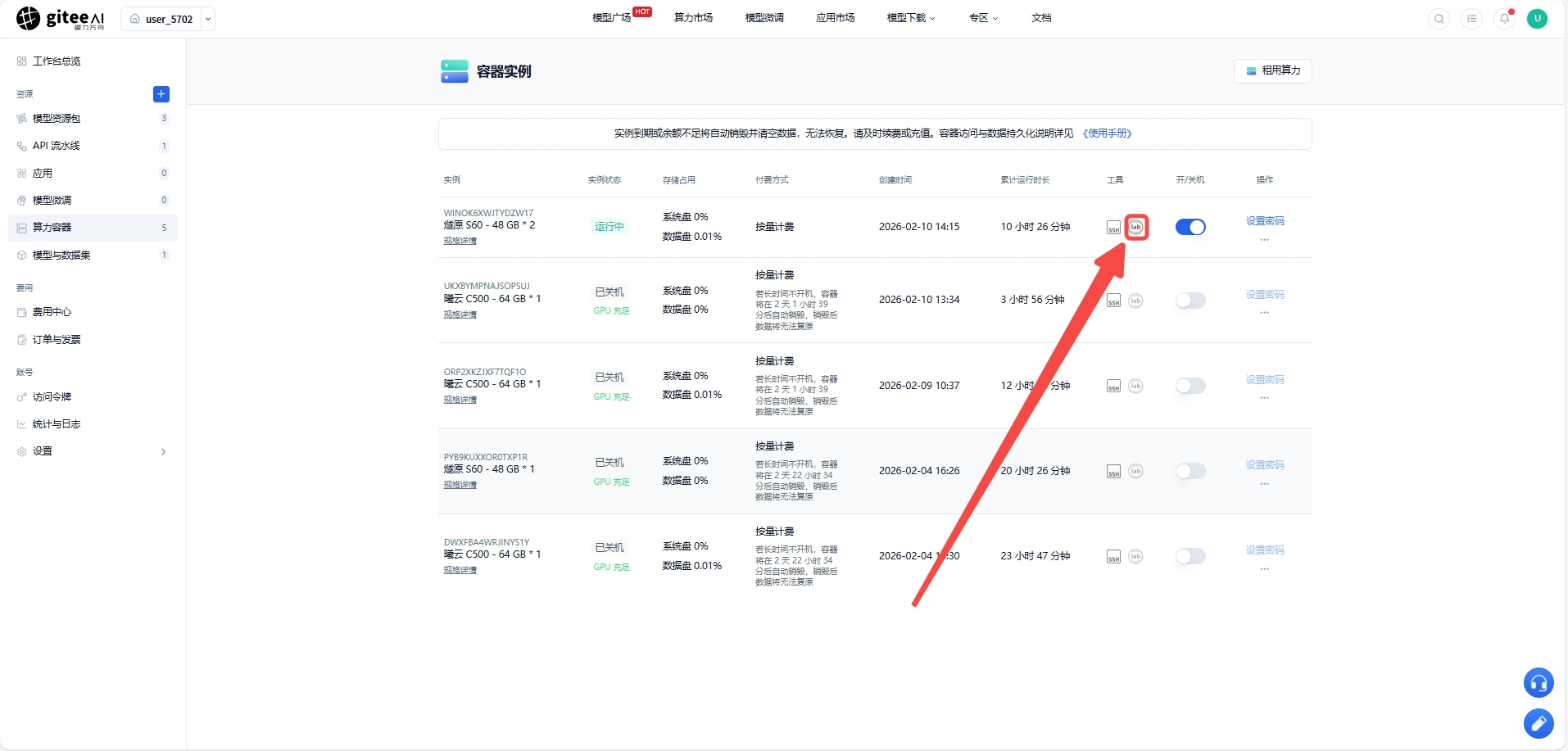The width and height of the screenshot is (1568, 751).
Task: Open 模型与数据集 in the sidebar
Action: click(x=93, y=256)
